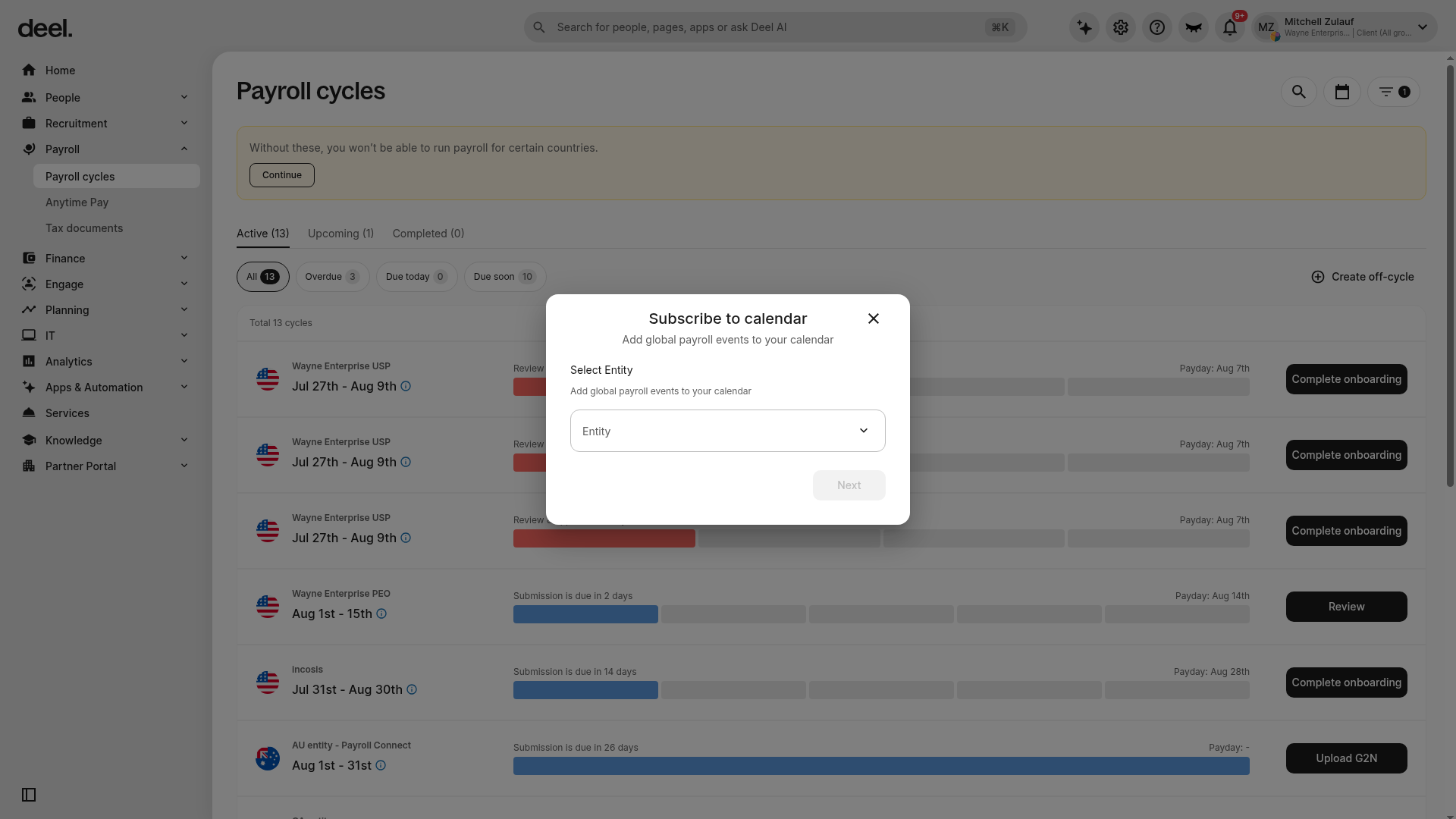Expand the Apps & Automation chevron
Image resolution: width=1456 pixels, height=819 pixels.
point(184,387)
